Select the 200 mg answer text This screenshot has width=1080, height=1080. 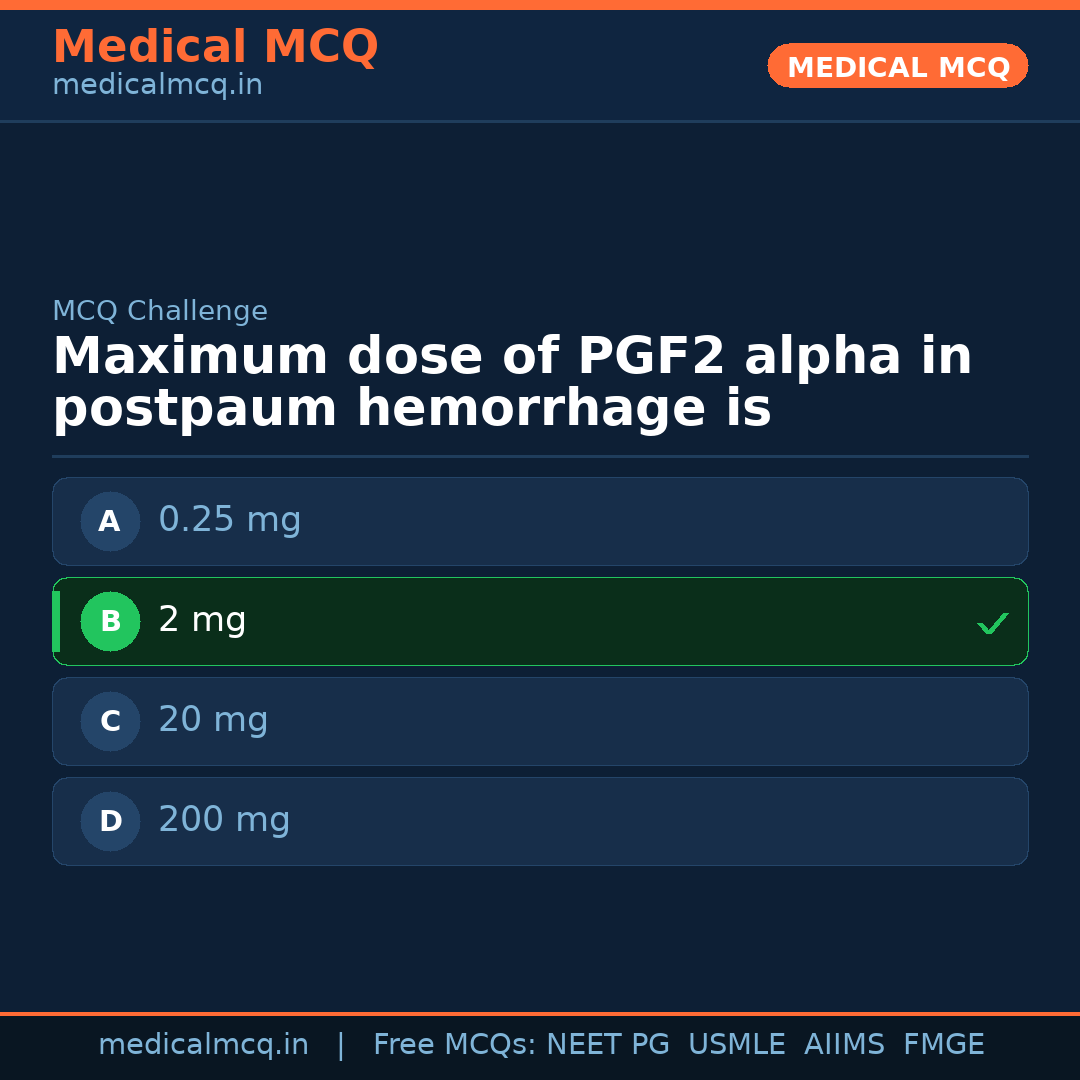click(x=224, y=820)
